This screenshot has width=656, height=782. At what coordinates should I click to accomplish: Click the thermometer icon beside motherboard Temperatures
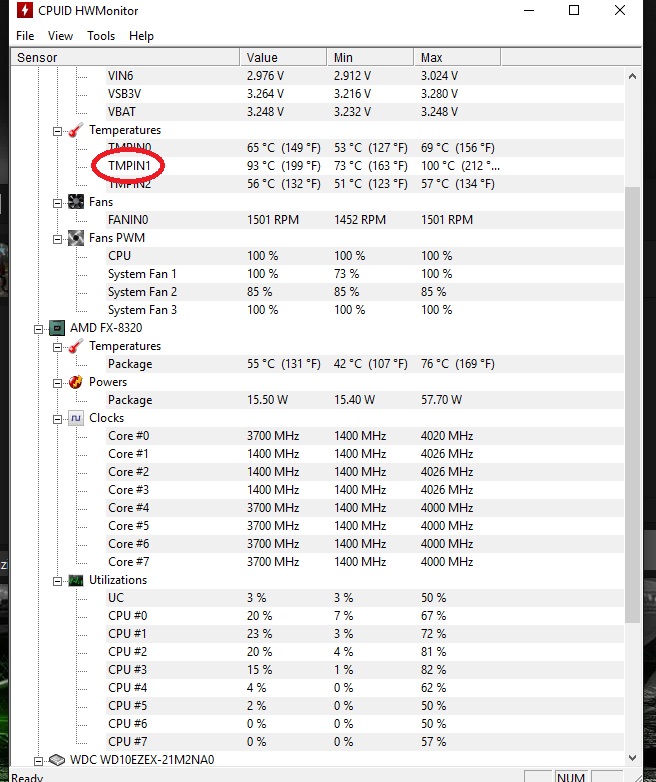click(x=75, y=130)
